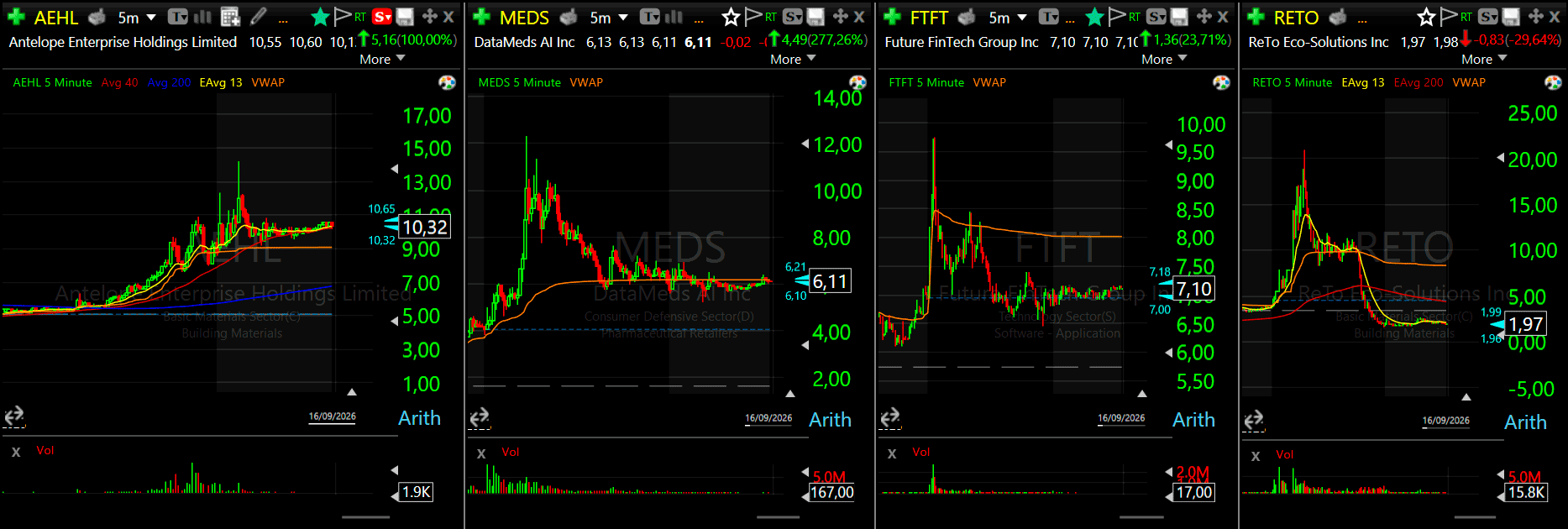Screen dimensions: 1568x529
Task: Open the color palette icon on the FTFT chart
Action: tap(1221, 82)
